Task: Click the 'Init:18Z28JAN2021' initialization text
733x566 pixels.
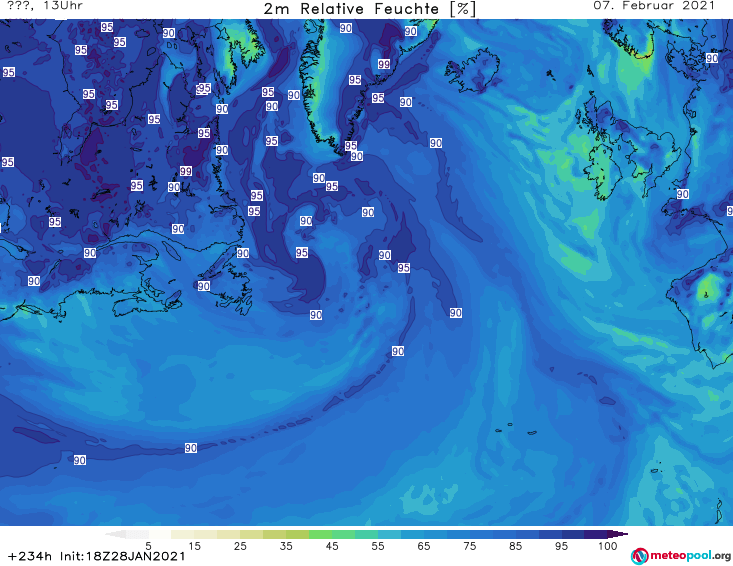Action: click(x=123, y=557)
